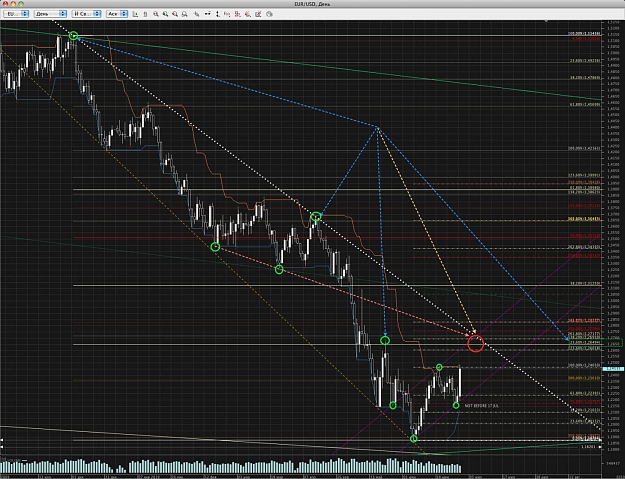Screen dimensions: 625x479
Task: Open the Ace dropdown in toolbar
Action: [x=117, y=14]
